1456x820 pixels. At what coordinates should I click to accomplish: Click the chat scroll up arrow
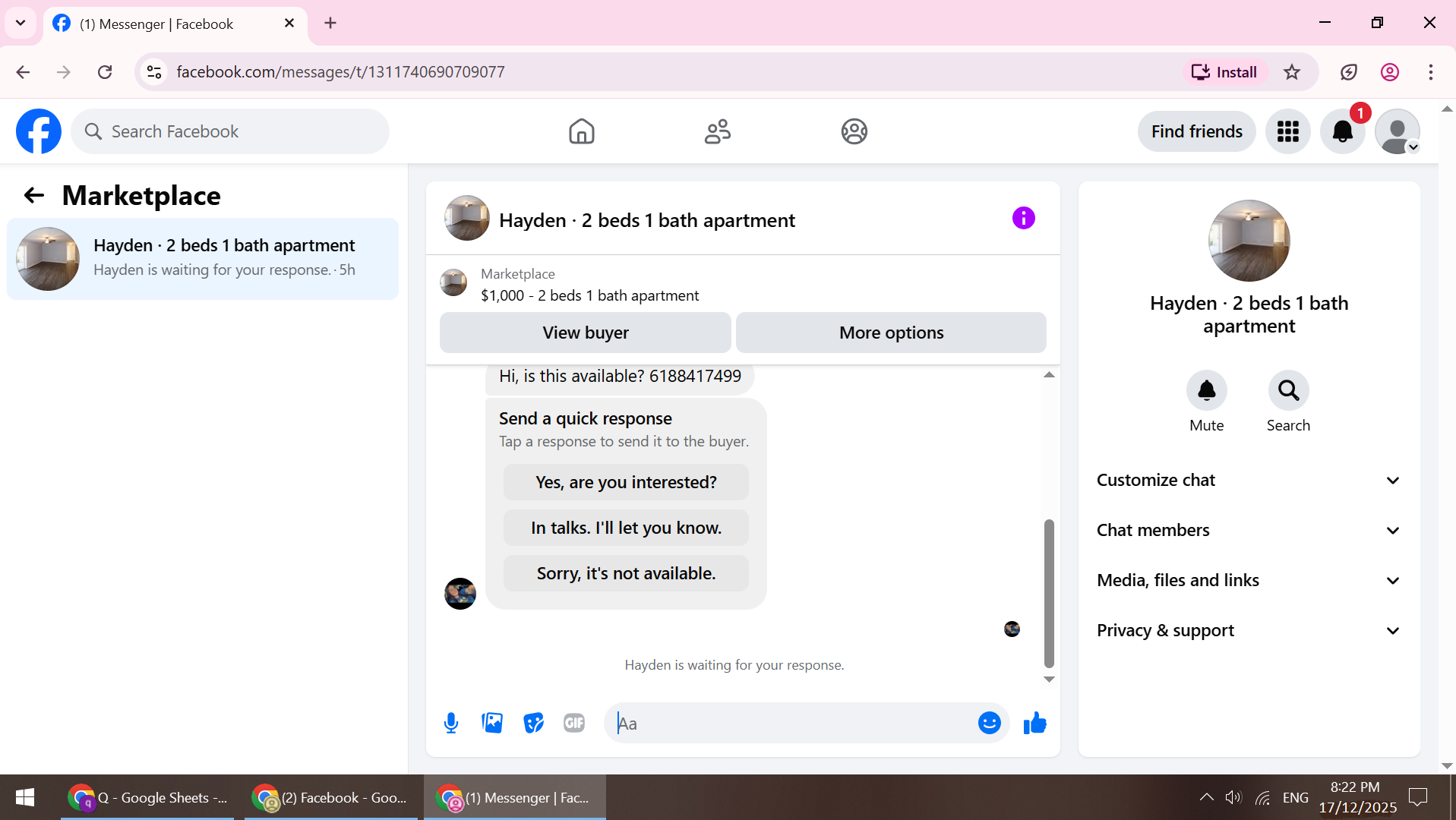pyautogui.click(x=1049, y=375)
